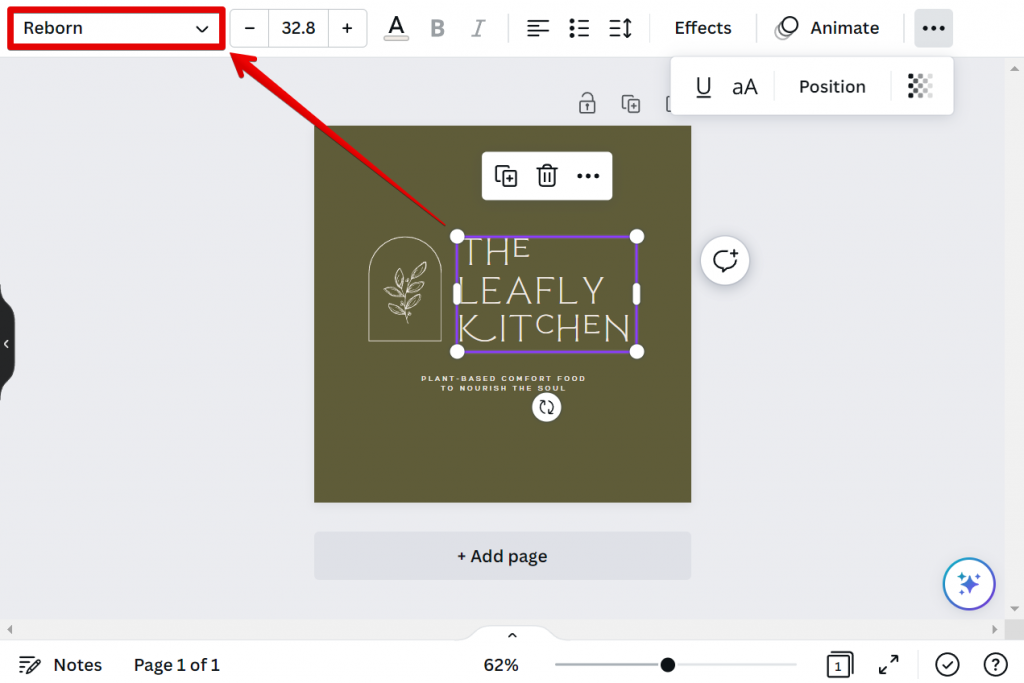The width and height of the screenshot is (1024, 683).
Task: Expand the left side panel arrow
Action: click(x=7, y=343)
